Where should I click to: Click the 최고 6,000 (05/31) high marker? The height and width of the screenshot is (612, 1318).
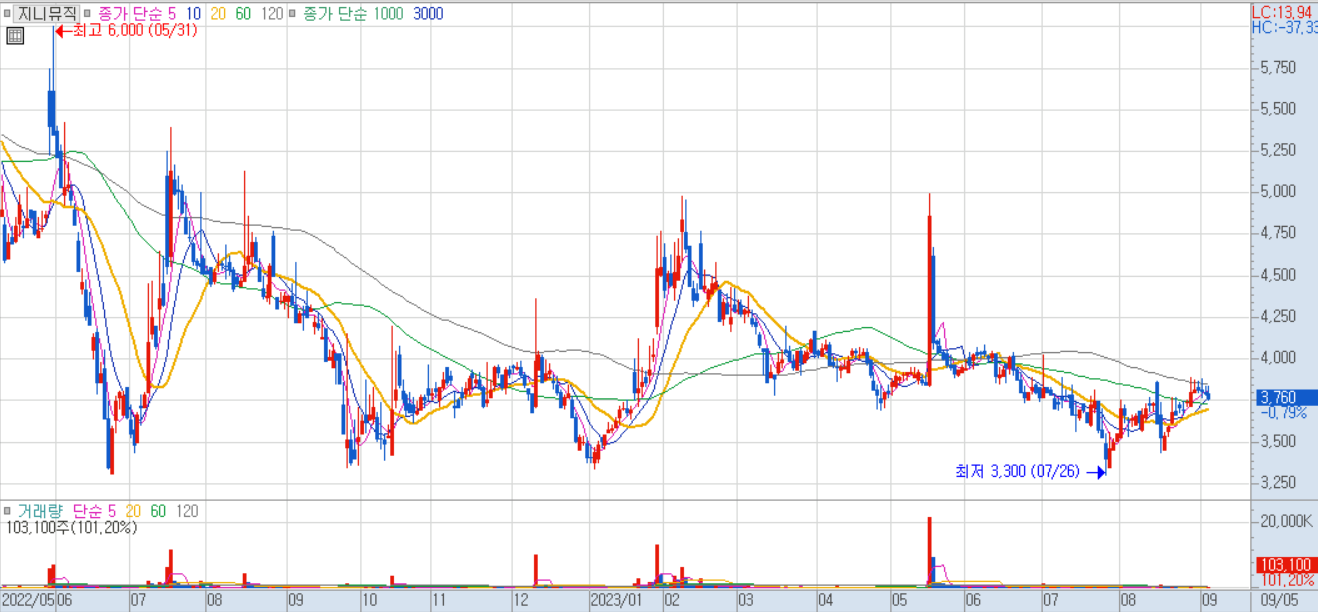(126, 30)
